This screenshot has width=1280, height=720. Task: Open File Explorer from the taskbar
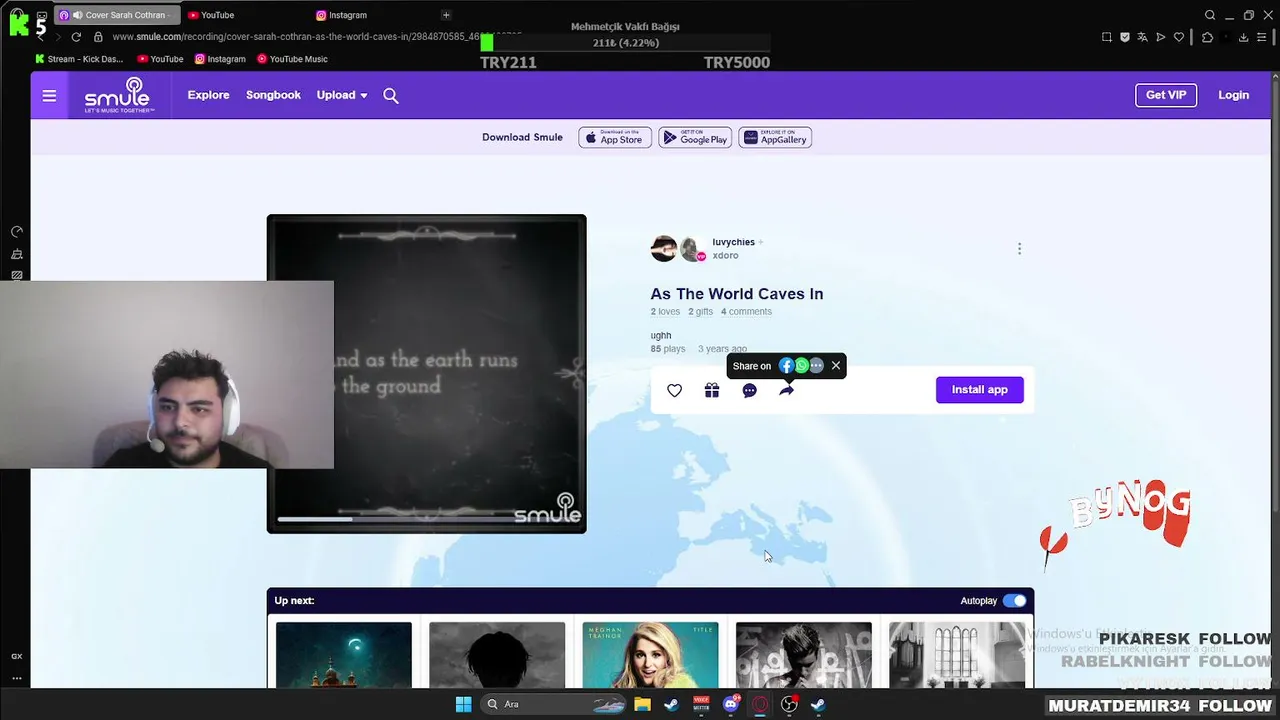(642, 704)
